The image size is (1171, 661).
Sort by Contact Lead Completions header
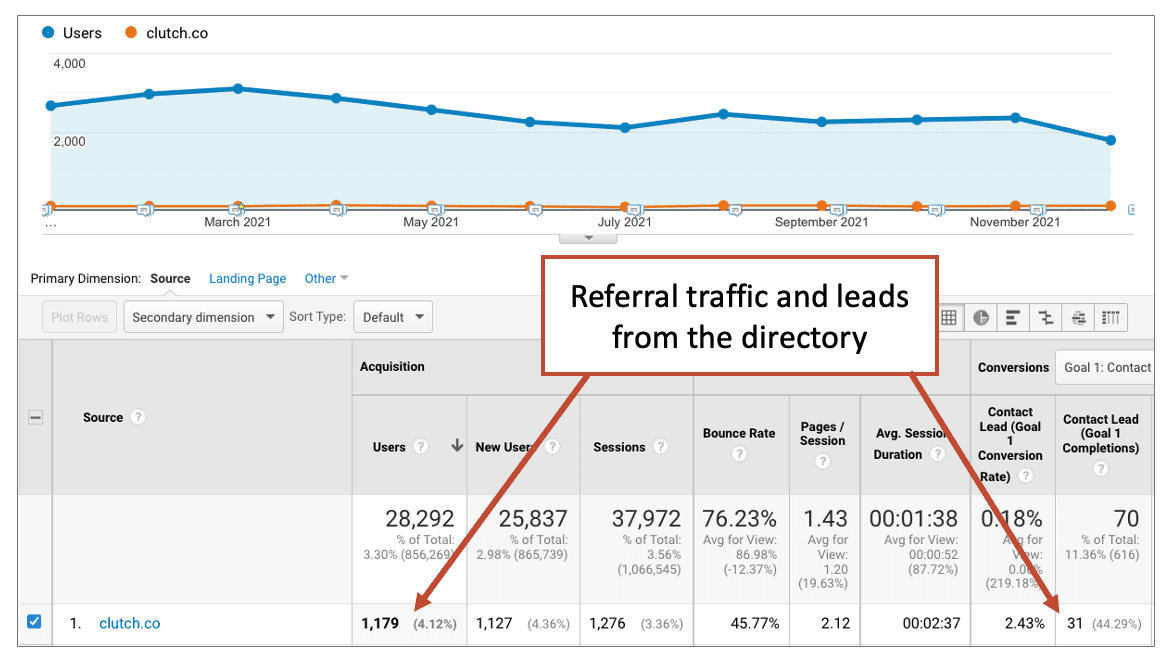pyautogui.click(x=1100, y=433)
